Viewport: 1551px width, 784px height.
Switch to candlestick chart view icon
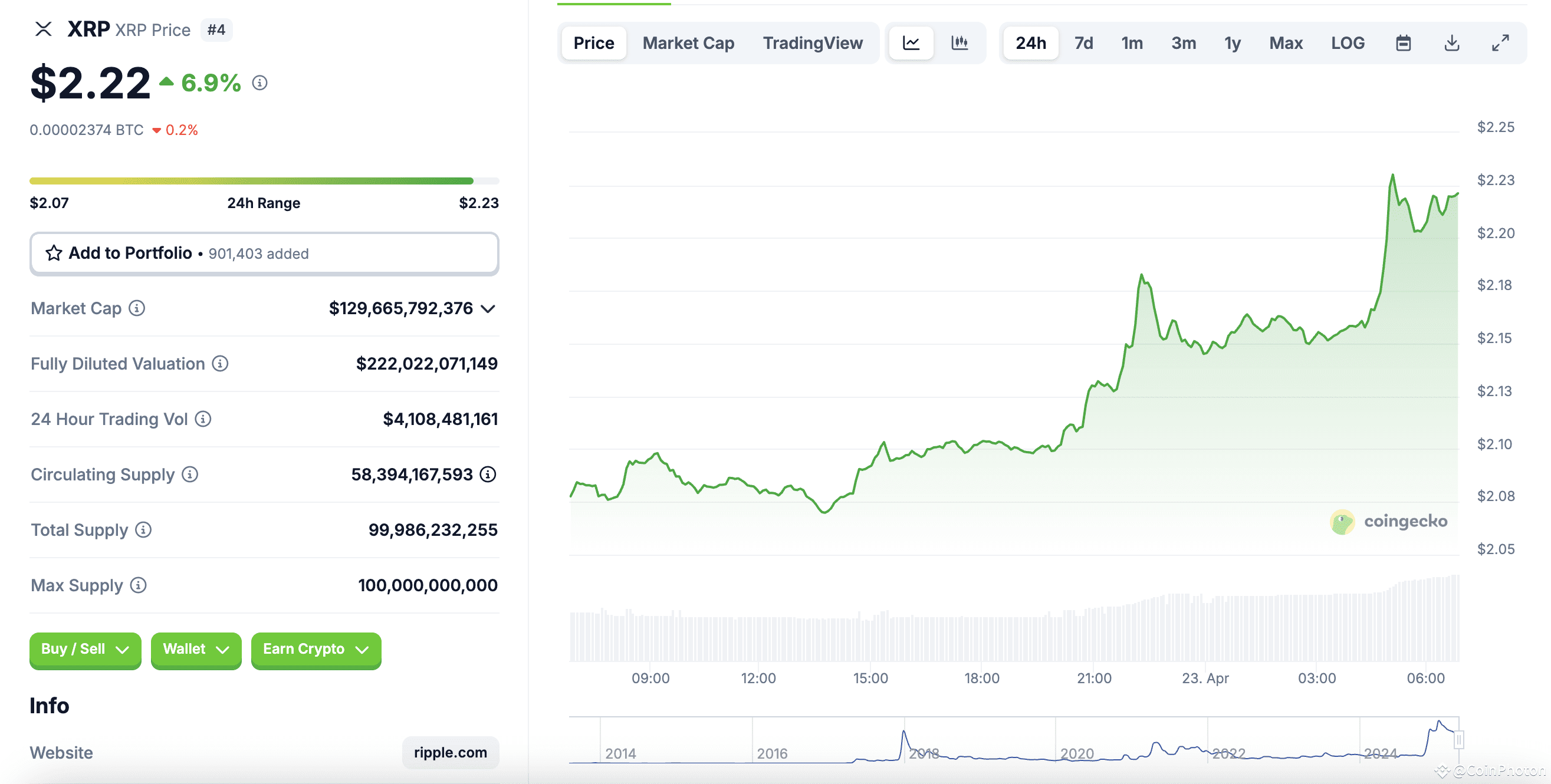click(959, 42)
